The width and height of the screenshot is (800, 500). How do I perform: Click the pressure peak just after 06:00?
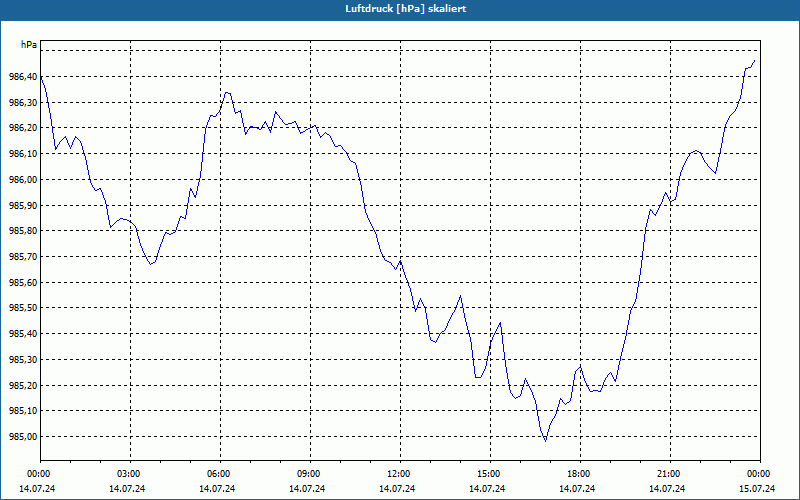pyautogui.click(x=227, y=92)
